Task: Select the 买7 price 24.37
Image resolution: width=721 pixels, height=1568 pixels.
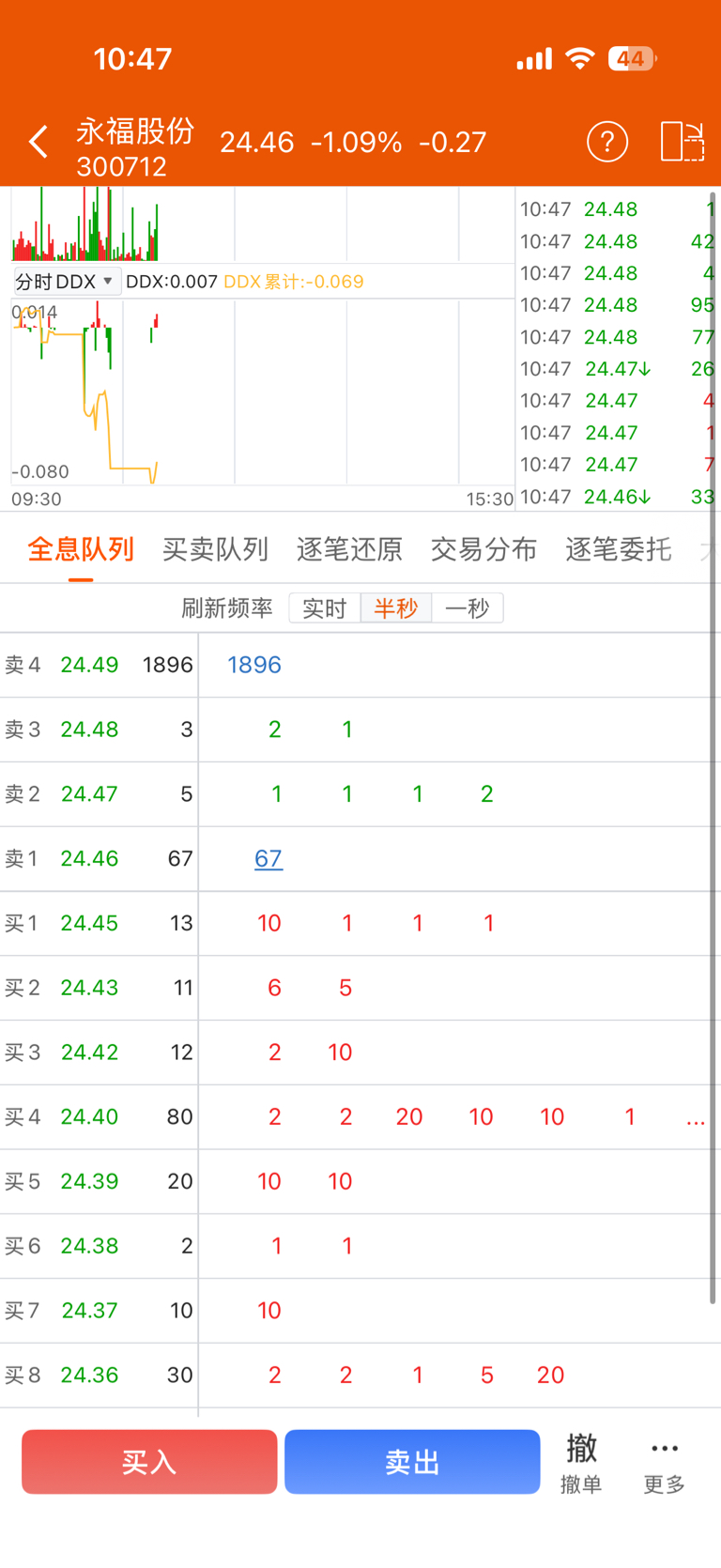Action: [x=89, y=1311]
